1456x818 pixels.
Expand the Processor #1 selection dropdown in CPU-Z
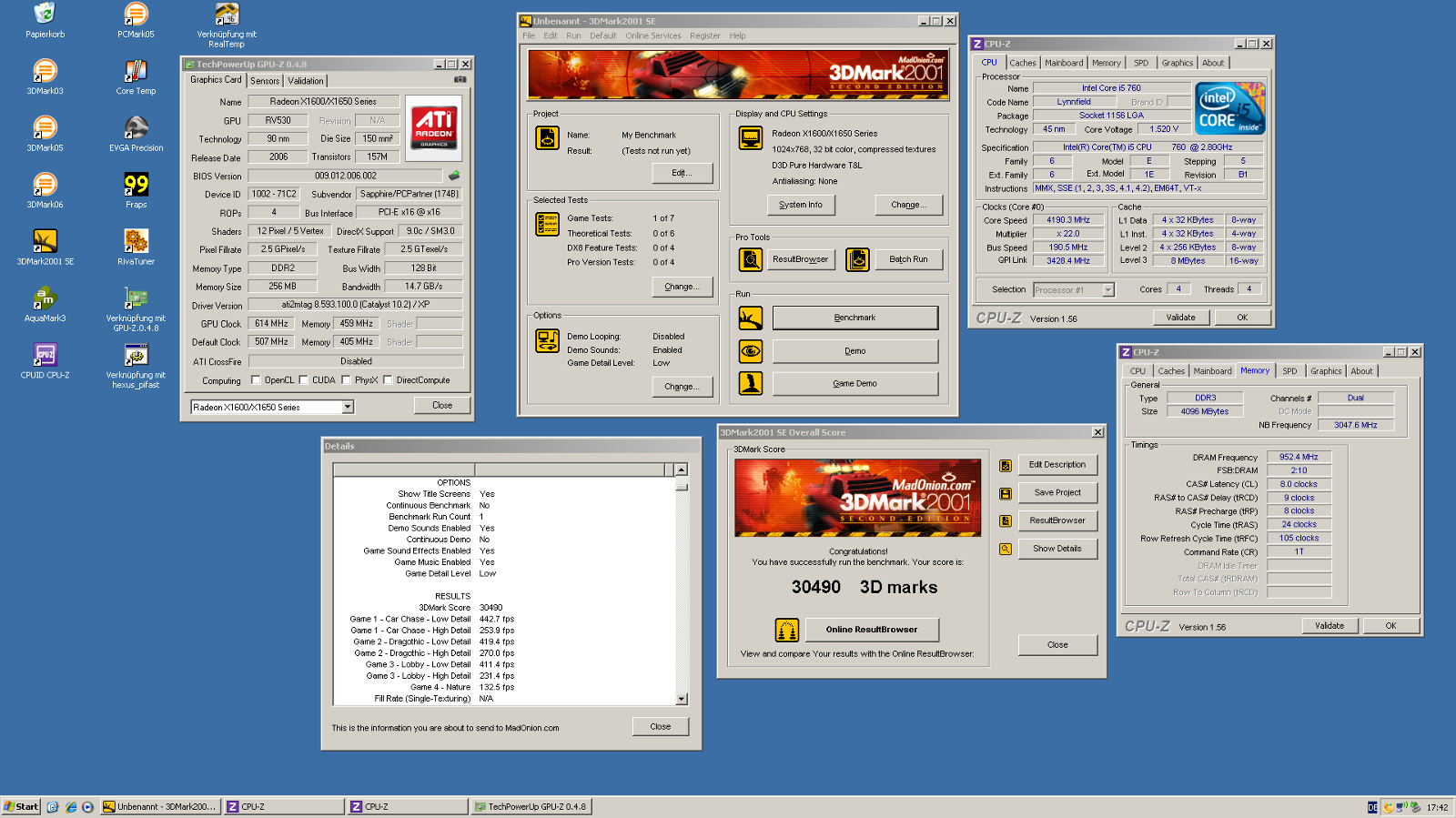tap(1108, 290)
